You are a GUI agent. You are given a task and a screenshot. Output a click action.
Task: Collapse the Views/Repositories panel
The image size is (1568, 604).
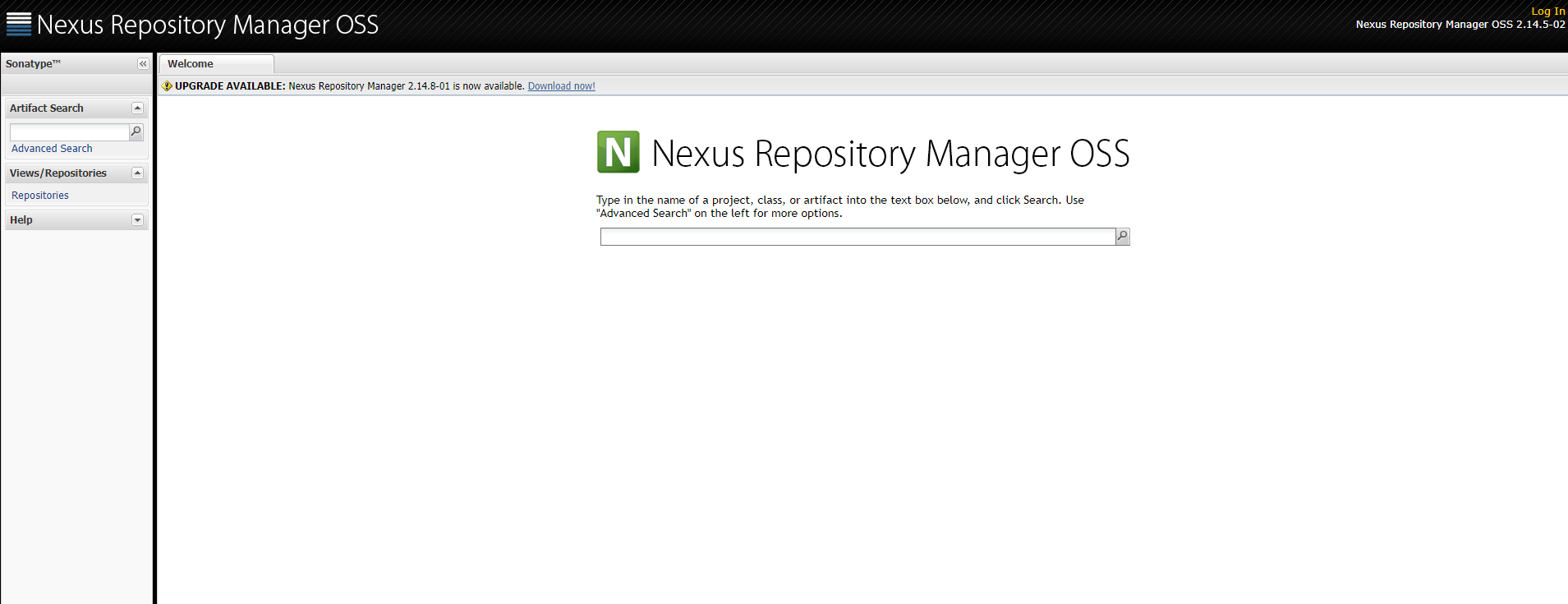137,173
